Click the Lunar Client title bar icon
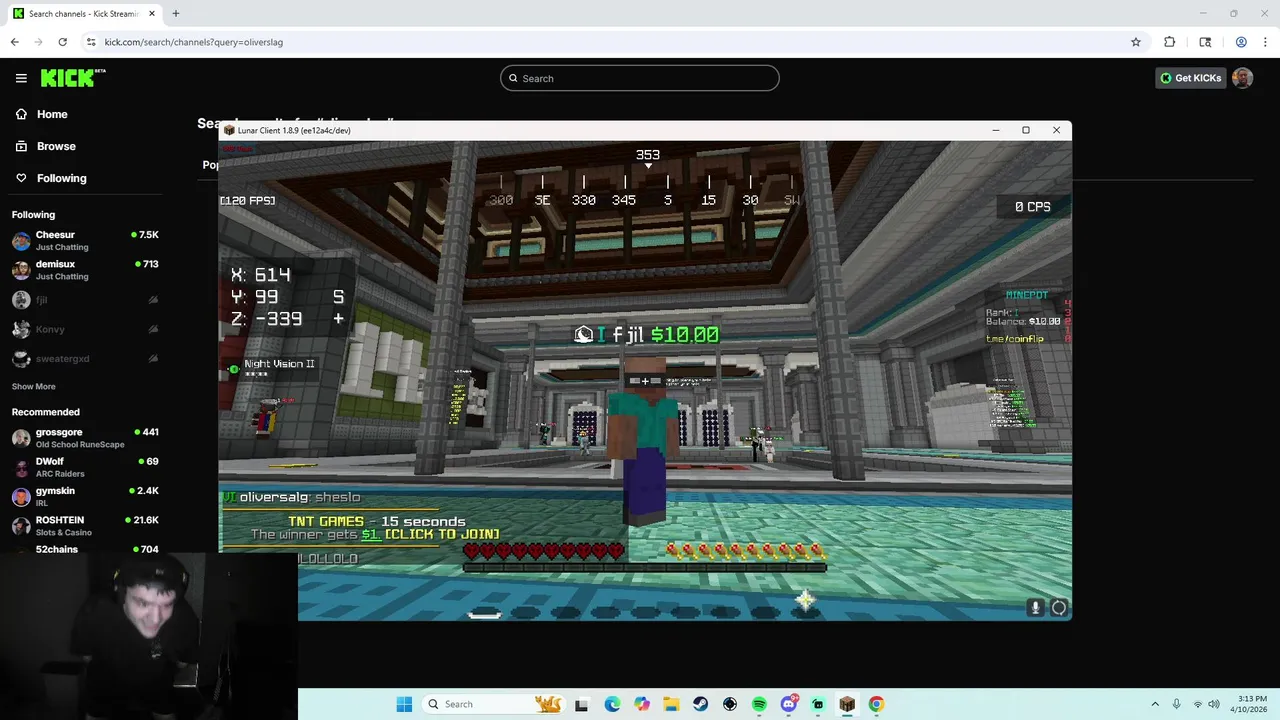 pos(229,130)
